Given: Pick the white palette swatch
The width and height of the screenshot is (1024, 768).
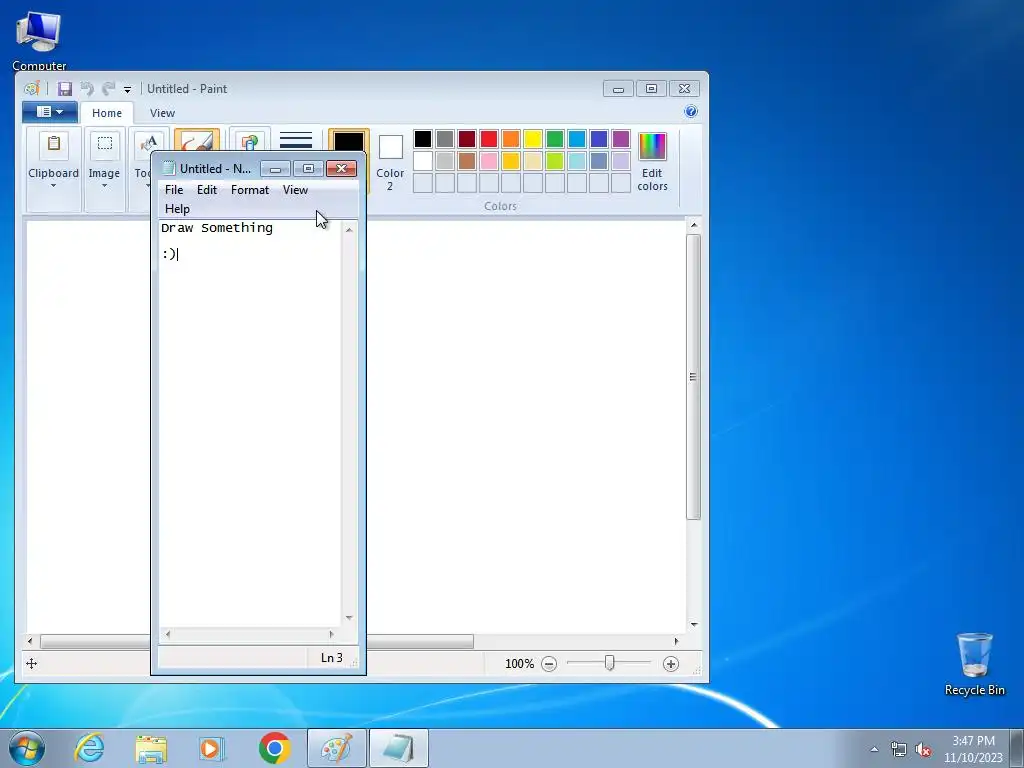Looking at the screenshot, I should click(x=423, y=161).
